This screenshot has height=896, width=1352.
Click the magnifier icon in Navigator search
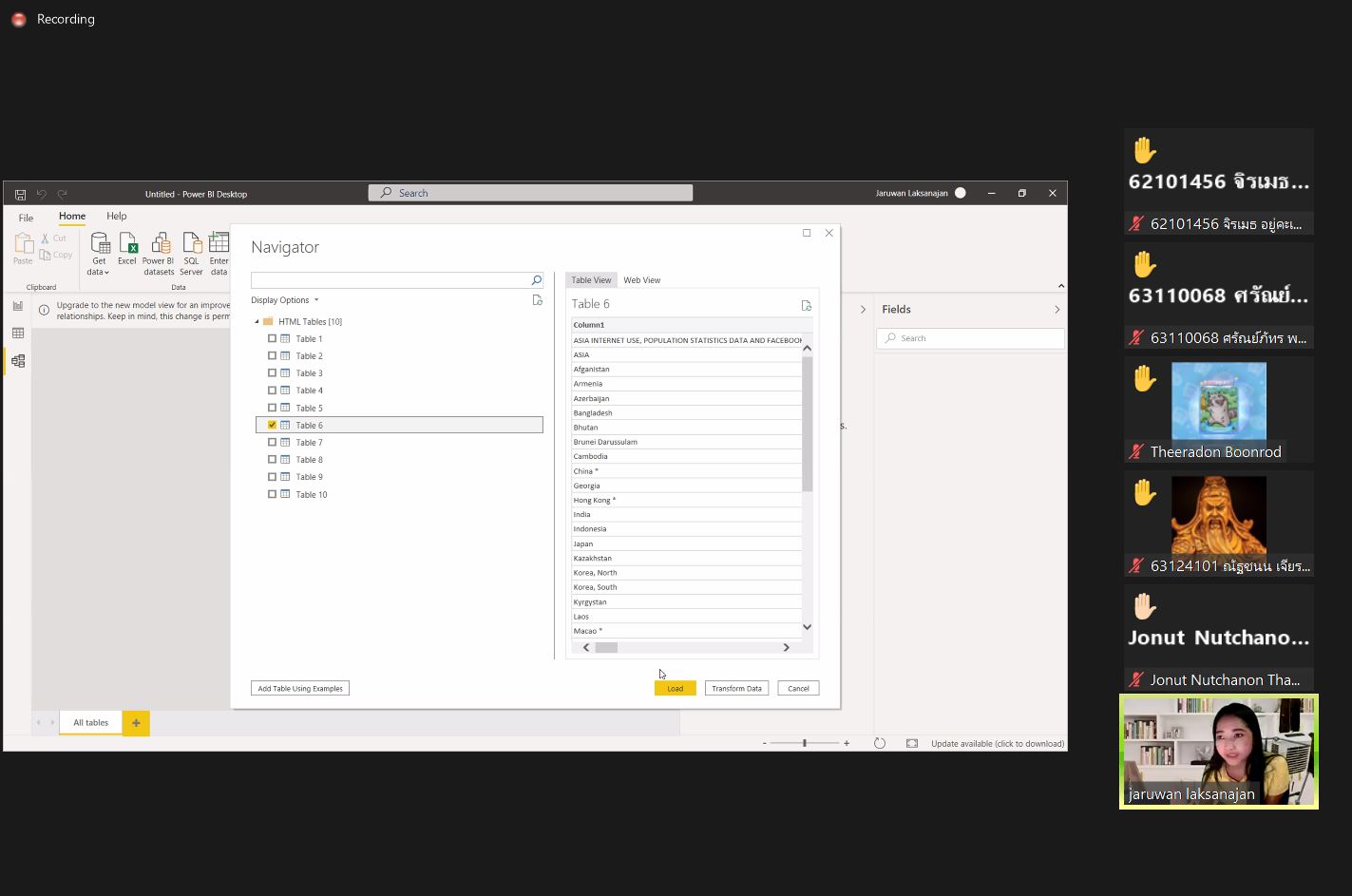pos(536,280)
